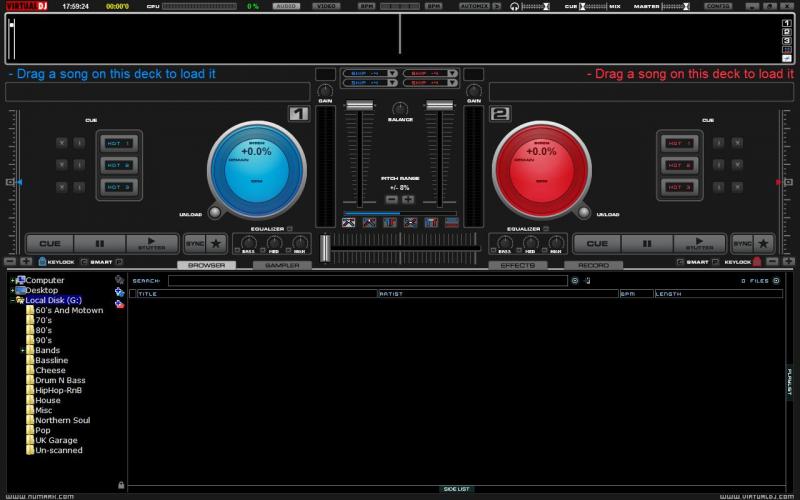Image resolution: width=800 pixels, height=500 pixels.
Task: Click the UNLOAD knob on deck 2
Action: coord(584,212)
